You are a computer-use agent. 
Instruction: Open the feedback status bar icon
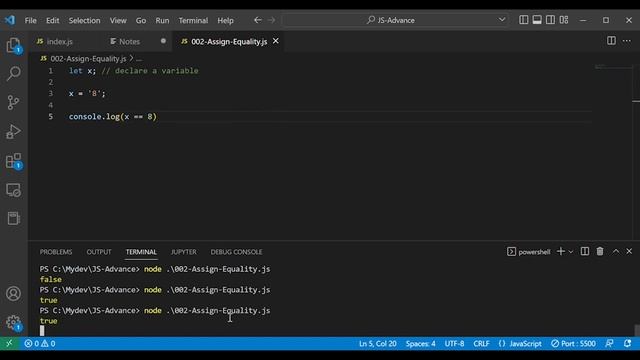(609, 344)
